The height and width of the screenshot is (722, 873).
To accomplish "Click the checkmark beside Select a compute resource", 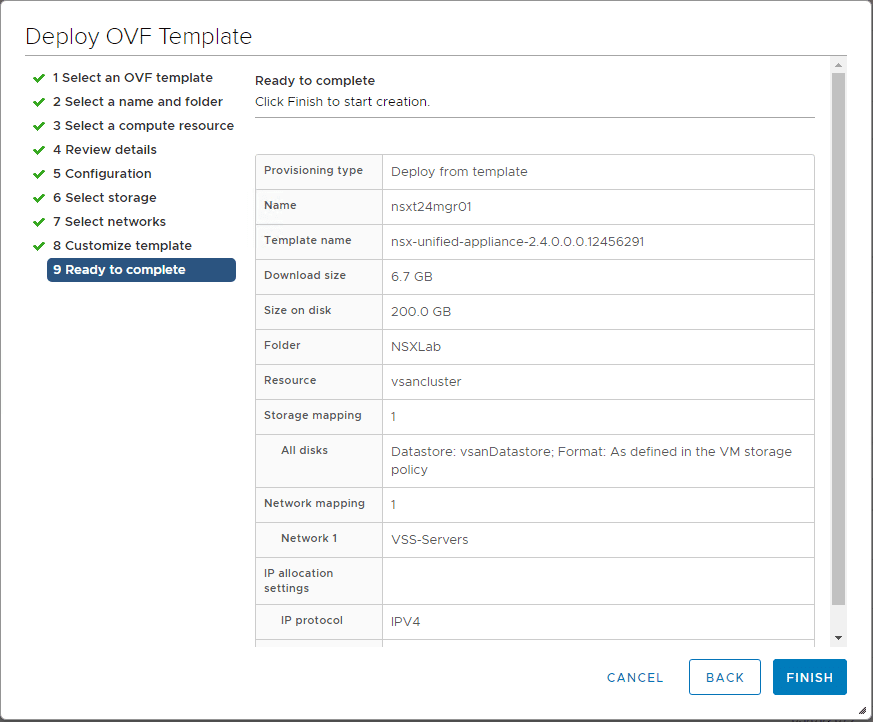I will pos(38,126).
